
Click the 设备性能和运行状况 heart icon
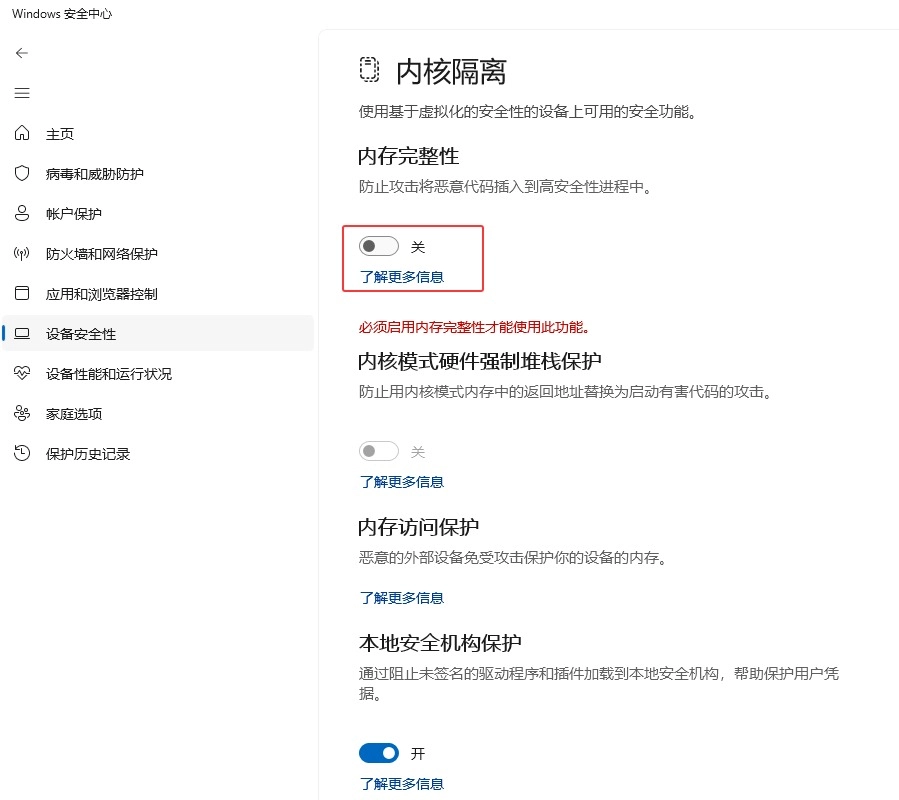[22, 373]
